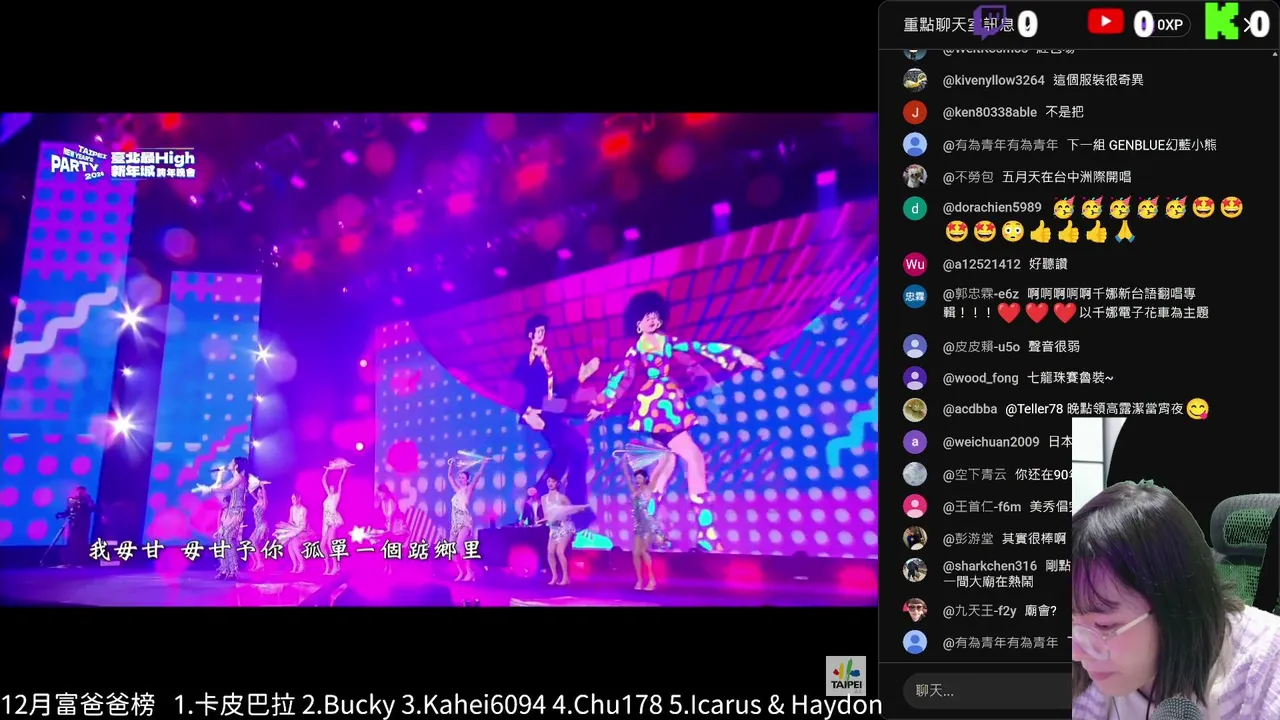Image resolution: width=1280 pixels, height=720 pixels.
Task: Click the 我毋甘 毋甘予你 lyric subtitle
Action: [x=285, y=550]
